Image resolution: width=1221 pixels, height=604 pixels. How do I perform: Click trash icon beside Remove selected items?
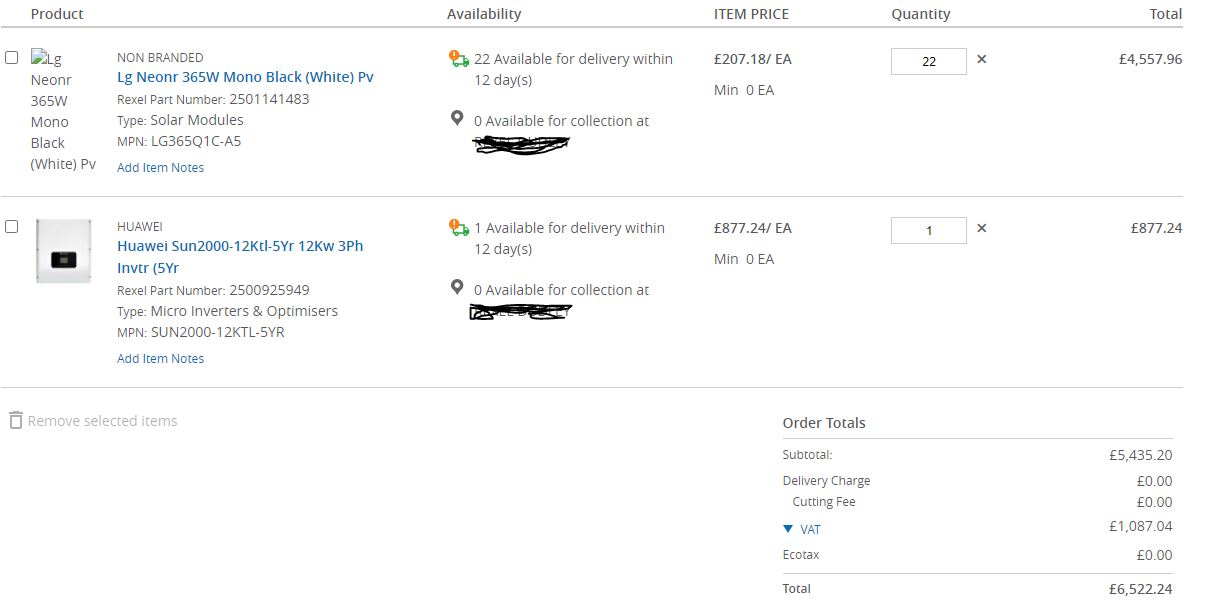[15, 421]
